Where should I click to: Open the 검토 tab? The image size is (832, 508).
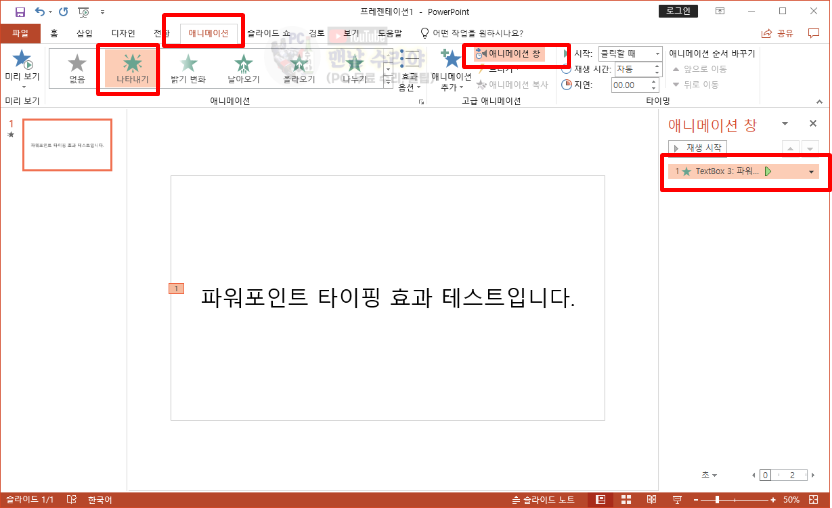point(317,33)
